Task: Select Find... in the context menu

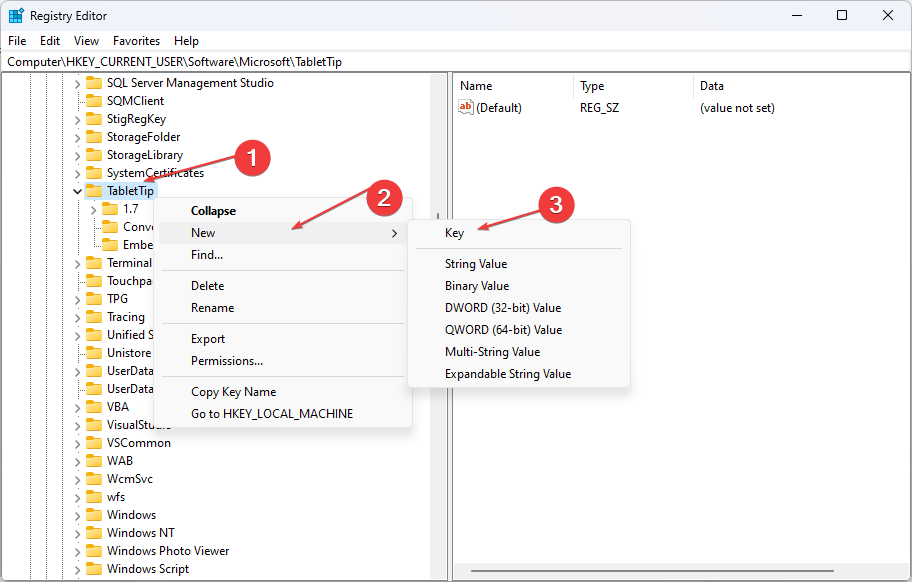Action: (283, 255)
